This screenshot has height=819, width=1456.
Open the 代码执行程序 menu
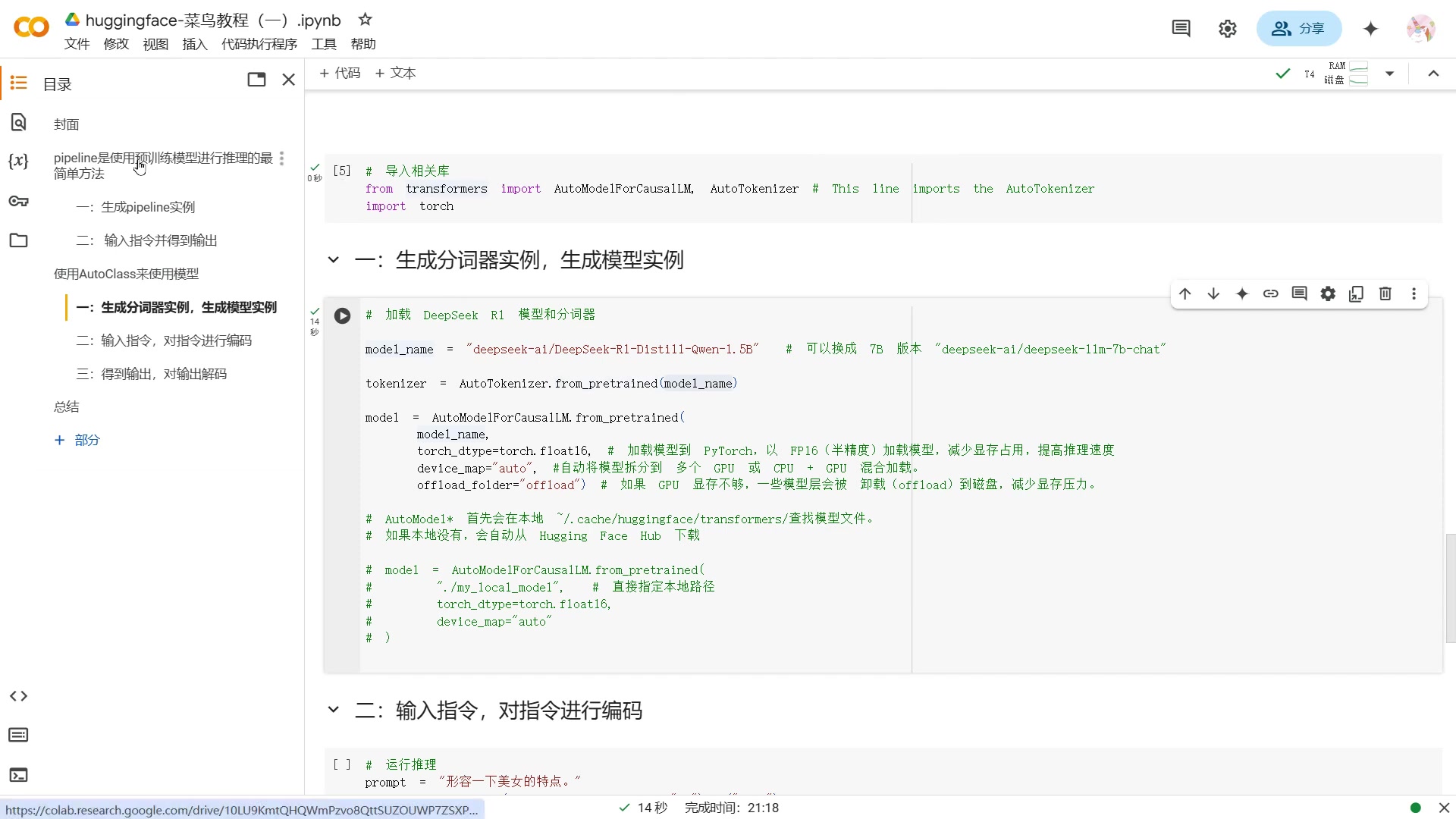[x=259, y=44]
